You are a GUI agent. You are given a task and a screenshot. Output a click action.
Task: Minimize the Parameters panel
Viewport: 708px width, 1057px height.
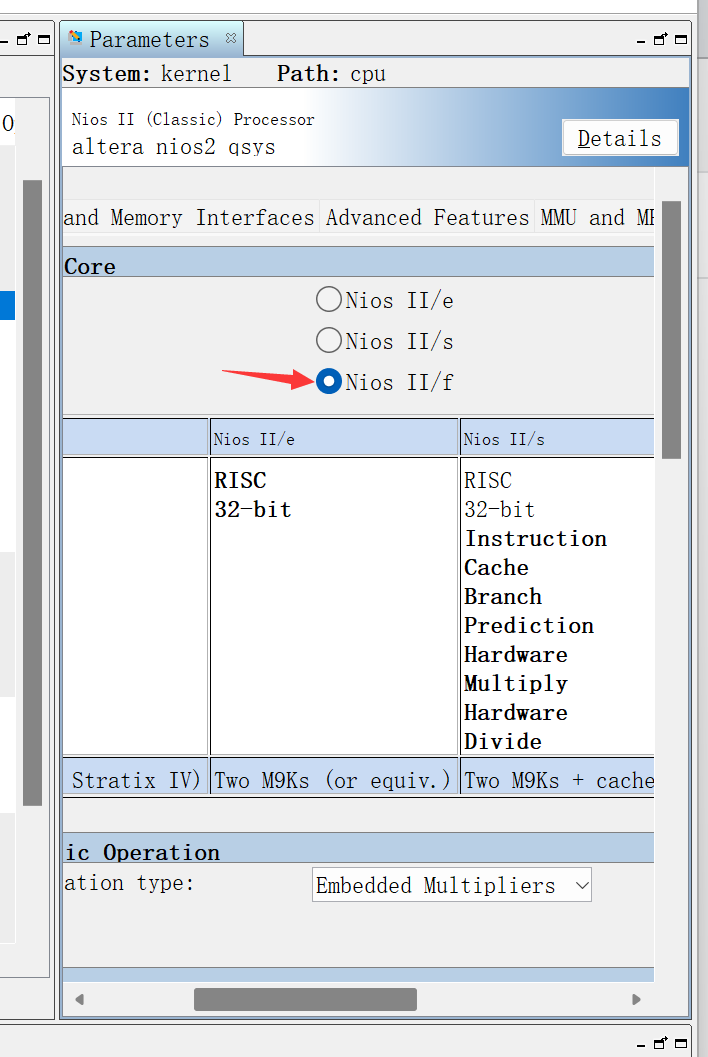coord(641,42)
